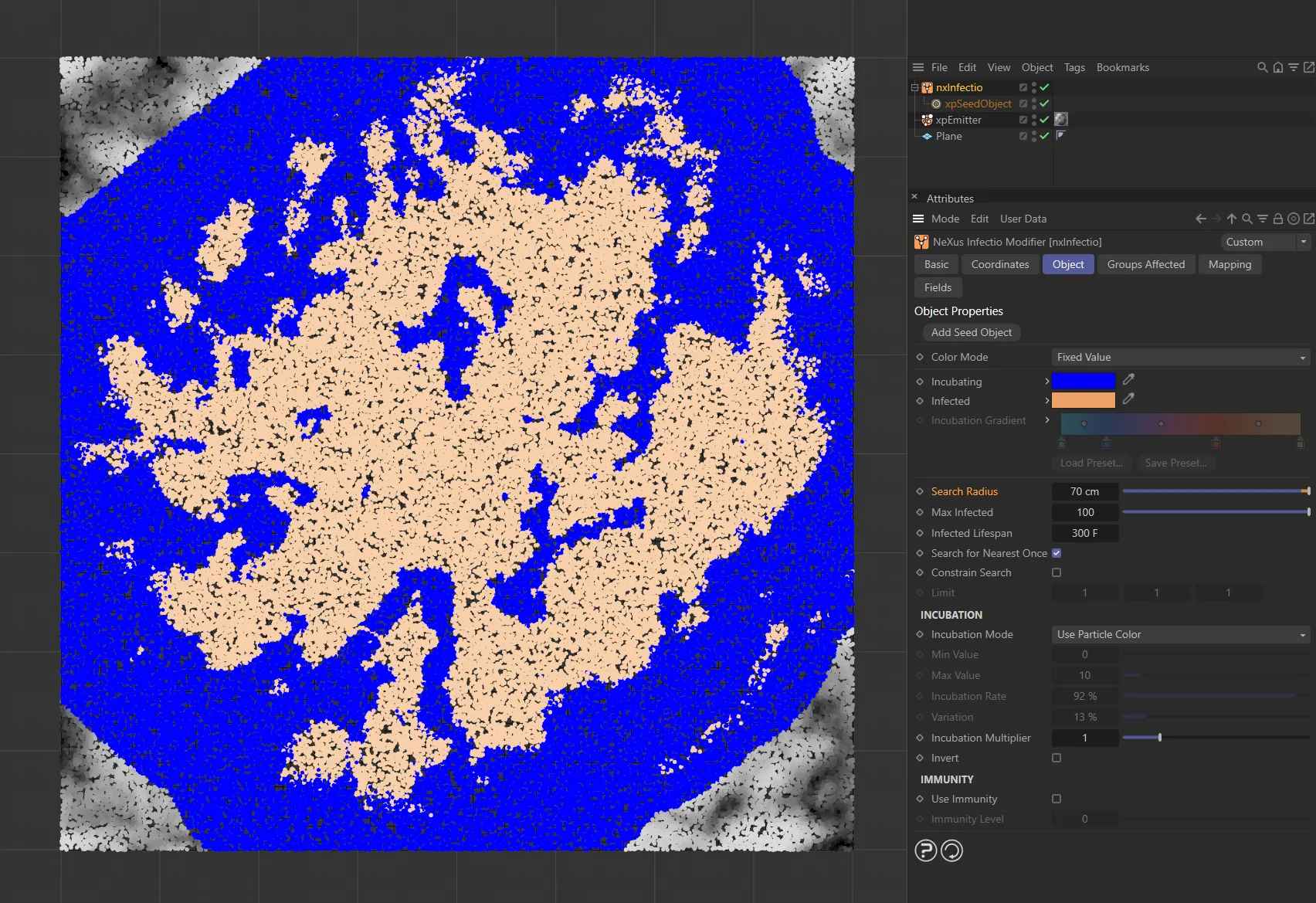This screenshot has width=1316, height=903.
Task: Click the lock icon in Attributes header
Action: [1277, 219]
